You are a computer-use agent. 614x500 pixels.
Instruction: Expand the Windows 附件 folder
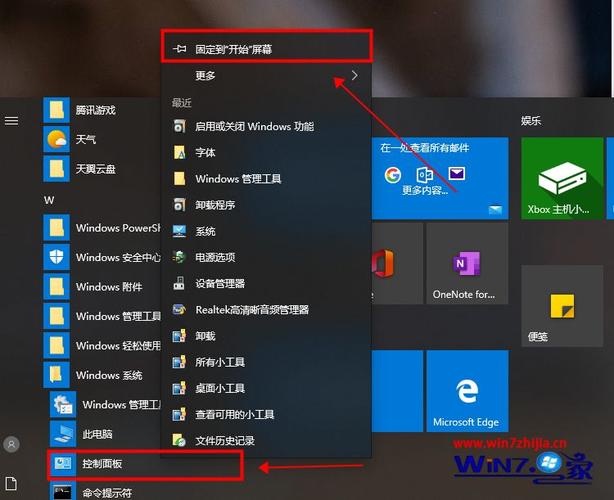click(102, 287)
